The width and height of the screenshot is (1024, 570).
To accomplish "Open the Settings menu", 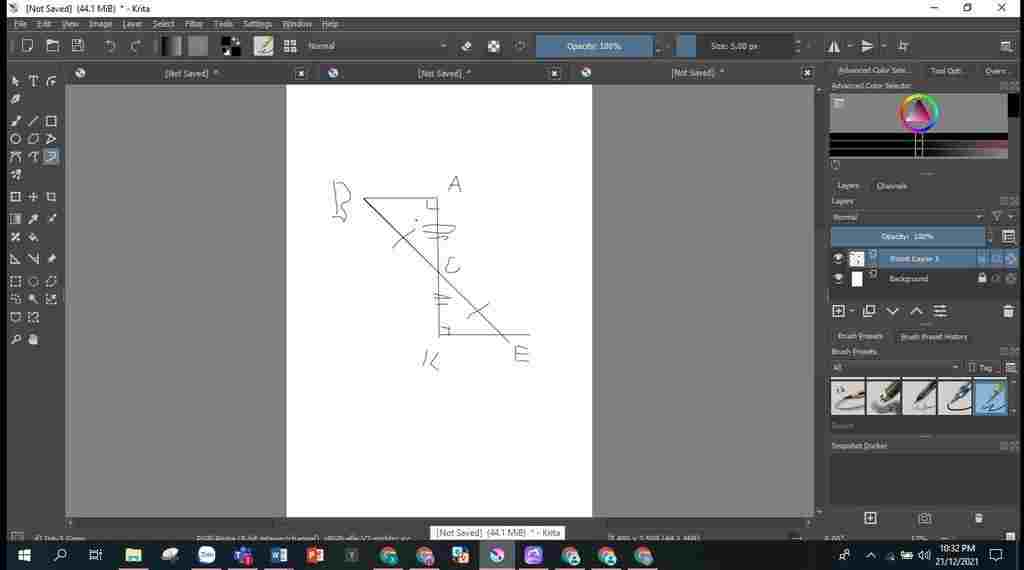I will 257,24.
